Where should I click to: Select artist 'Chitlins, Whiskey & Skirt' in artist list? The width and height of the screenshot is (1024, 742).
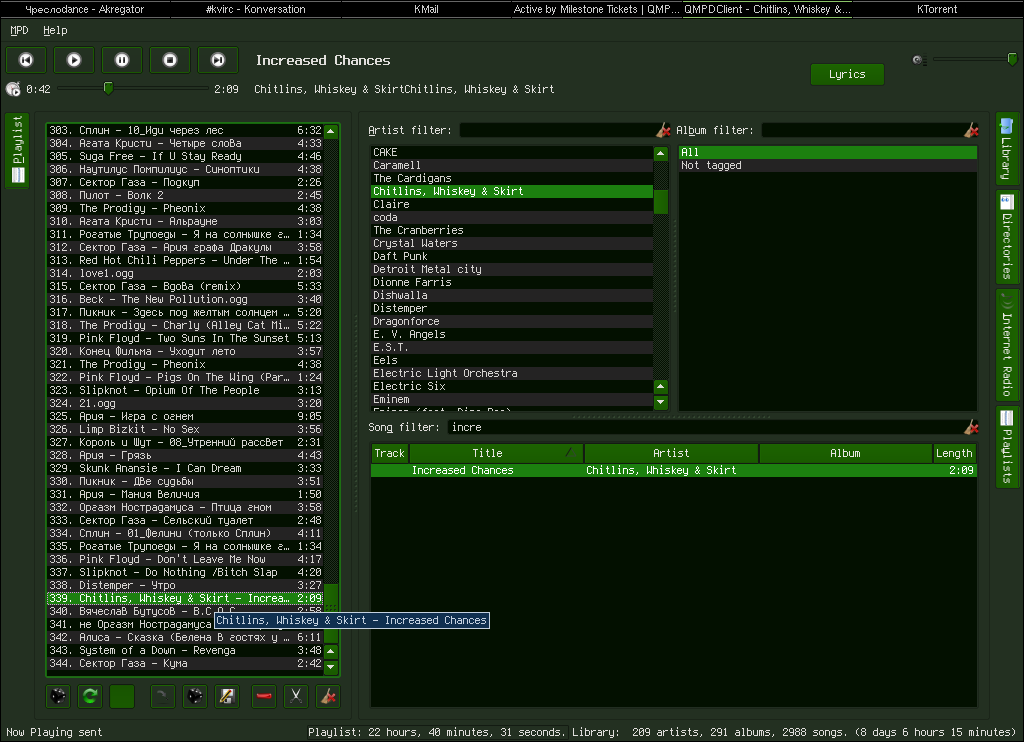(512, 191)
